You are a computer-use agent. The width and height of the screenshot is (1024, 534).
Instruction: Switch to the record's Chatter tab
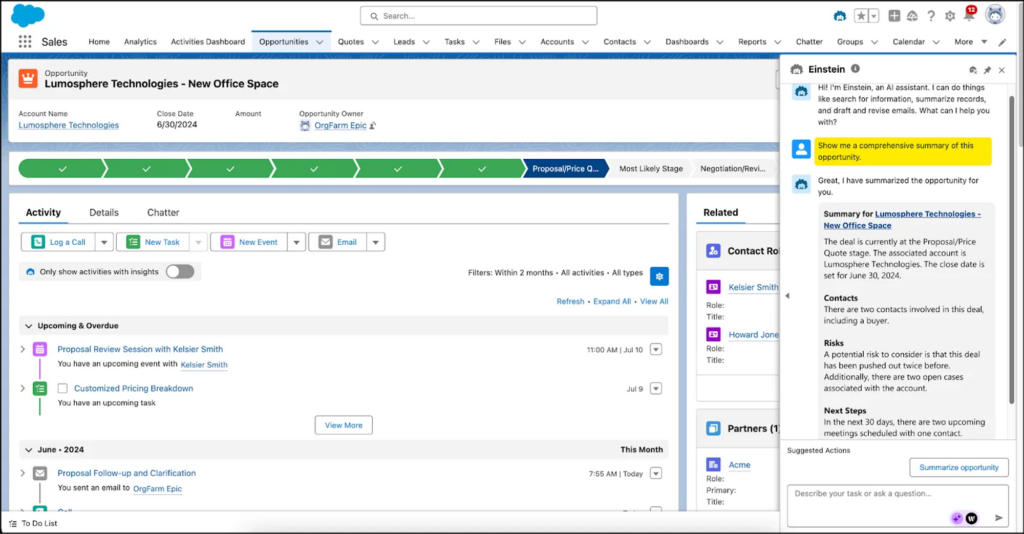[163, 213]
